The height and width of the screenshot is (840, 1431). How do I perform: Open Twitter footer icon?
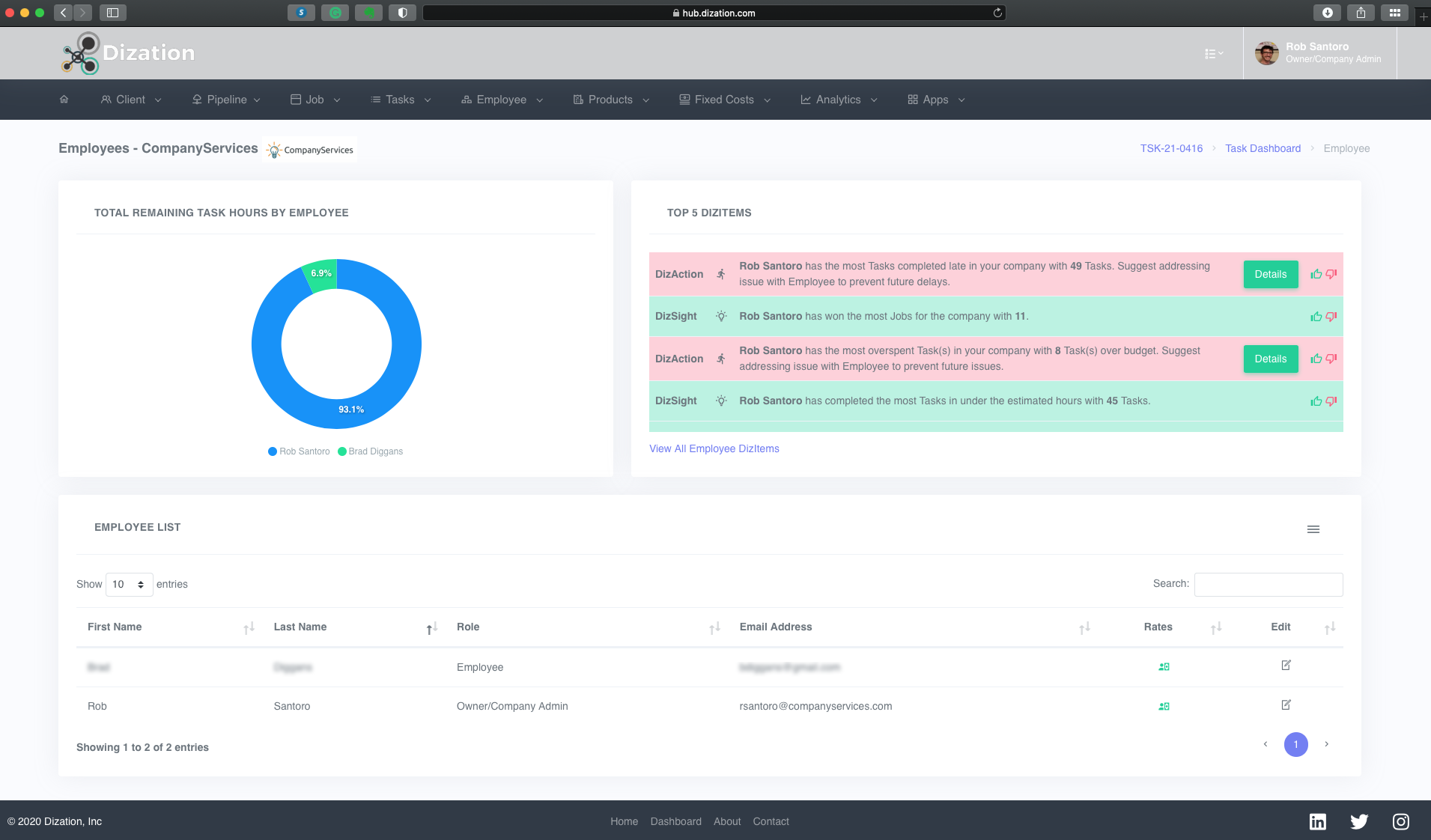click(1359, 821)
